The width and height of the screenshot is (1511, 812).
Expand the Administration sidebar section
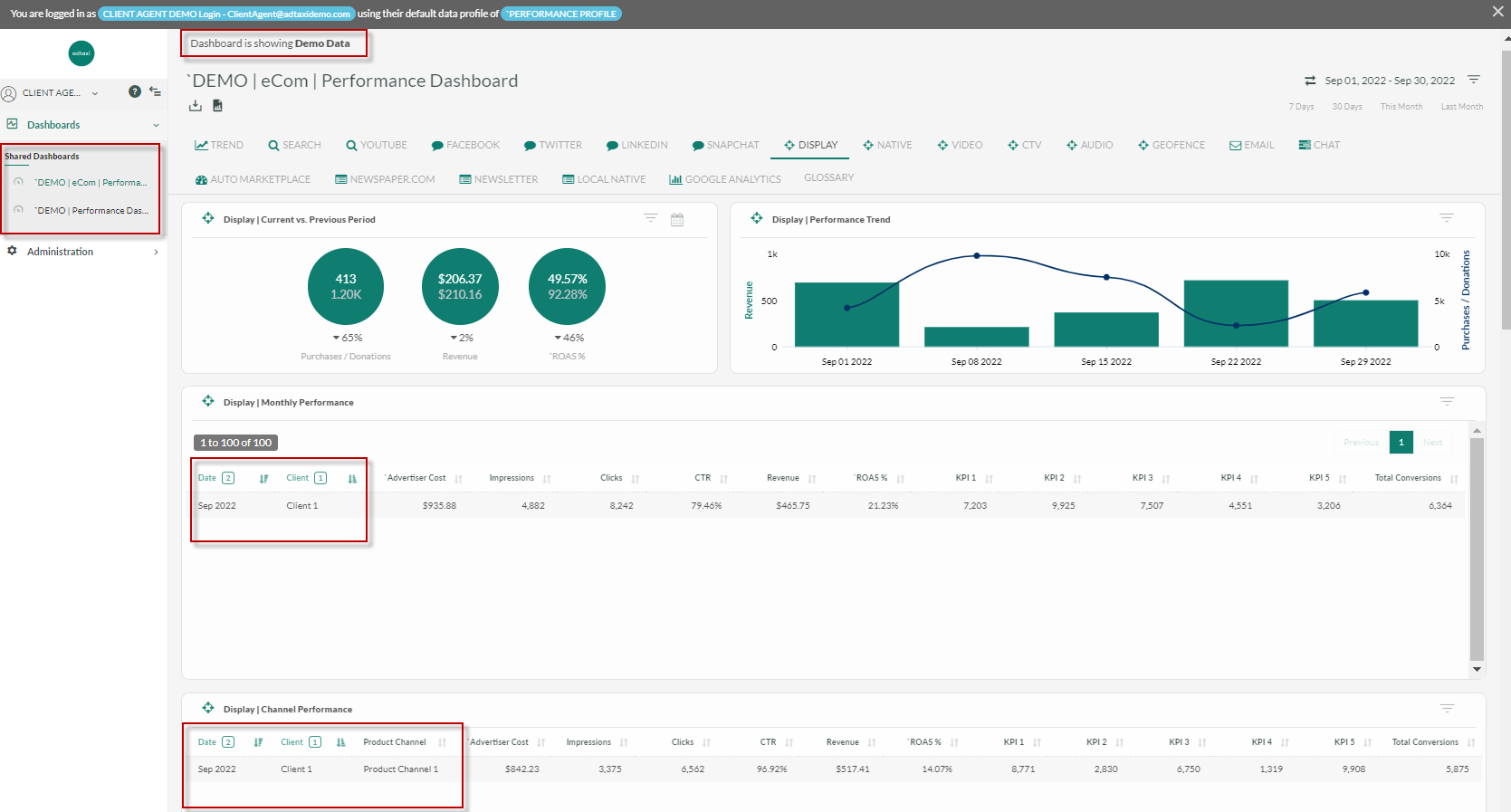pyautogui.click(x=81, y=252)
